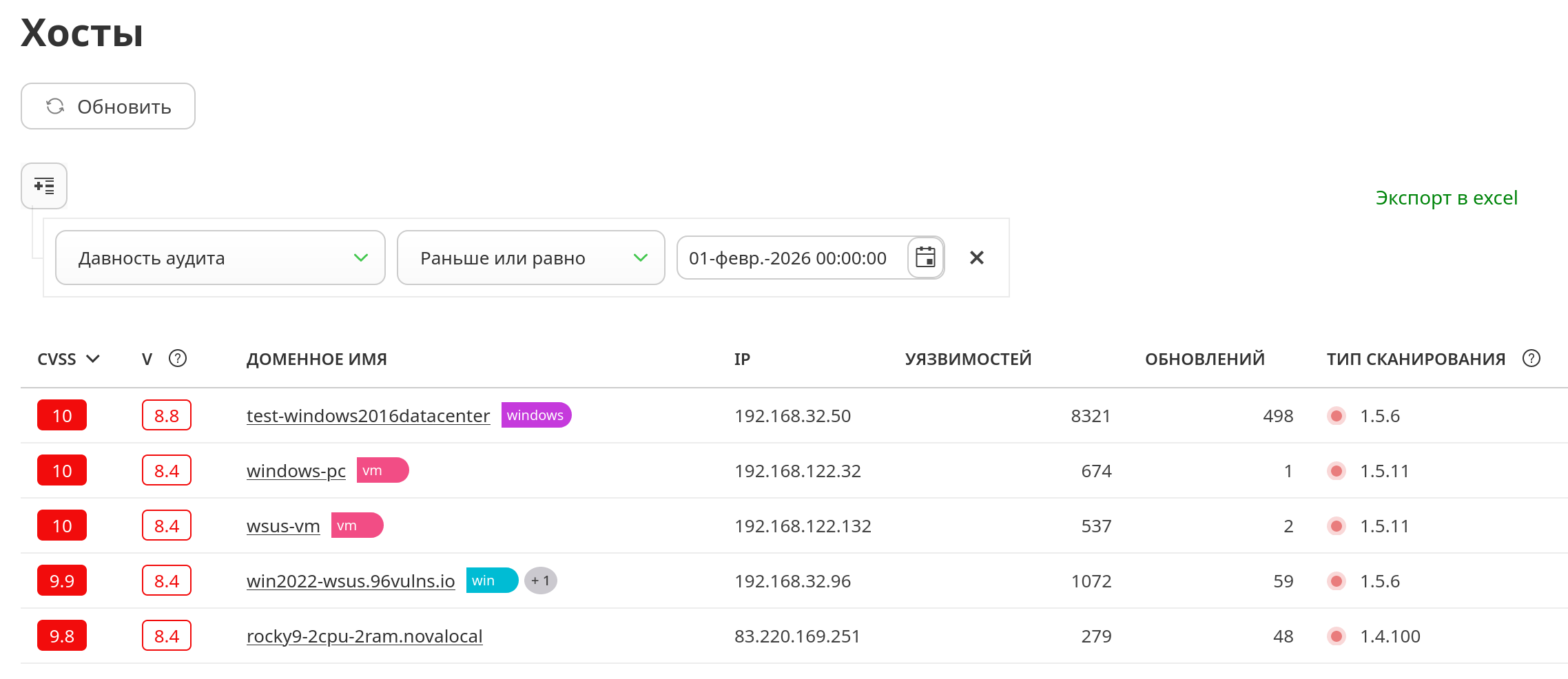Click help icon next to V column

pos(178,359)
